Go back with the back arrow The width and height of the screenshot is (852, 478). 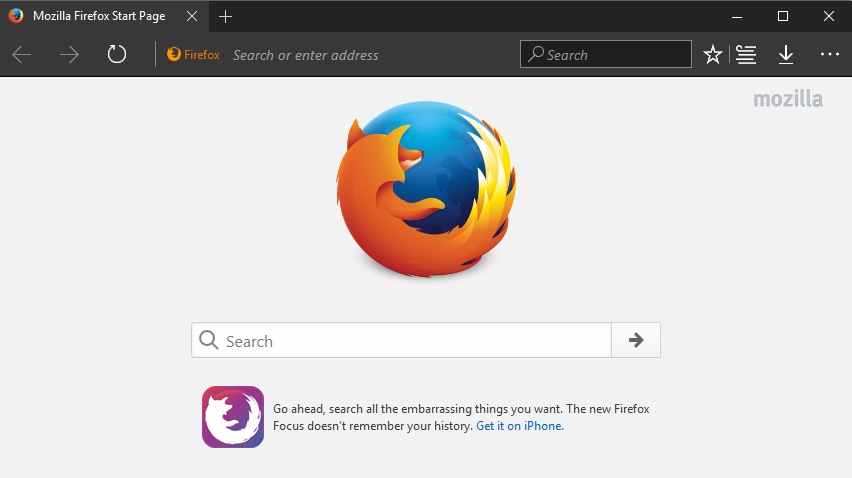[x=22, y=54]
